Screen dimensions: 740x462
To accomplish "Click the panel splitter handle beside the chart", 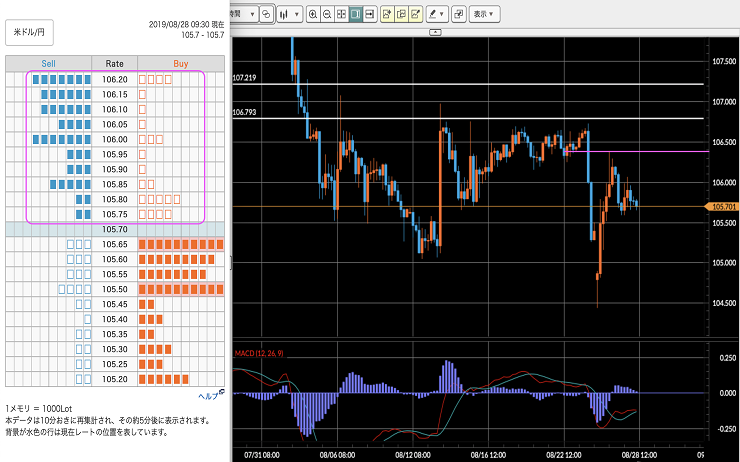I will coord(231,262).
